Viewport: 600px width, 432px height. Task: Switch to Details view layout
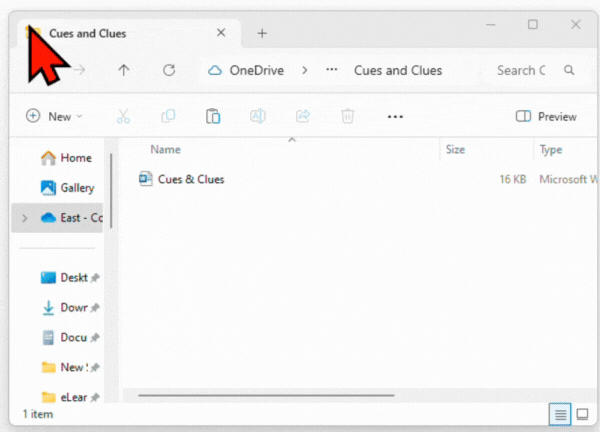(x=561, y=414)
